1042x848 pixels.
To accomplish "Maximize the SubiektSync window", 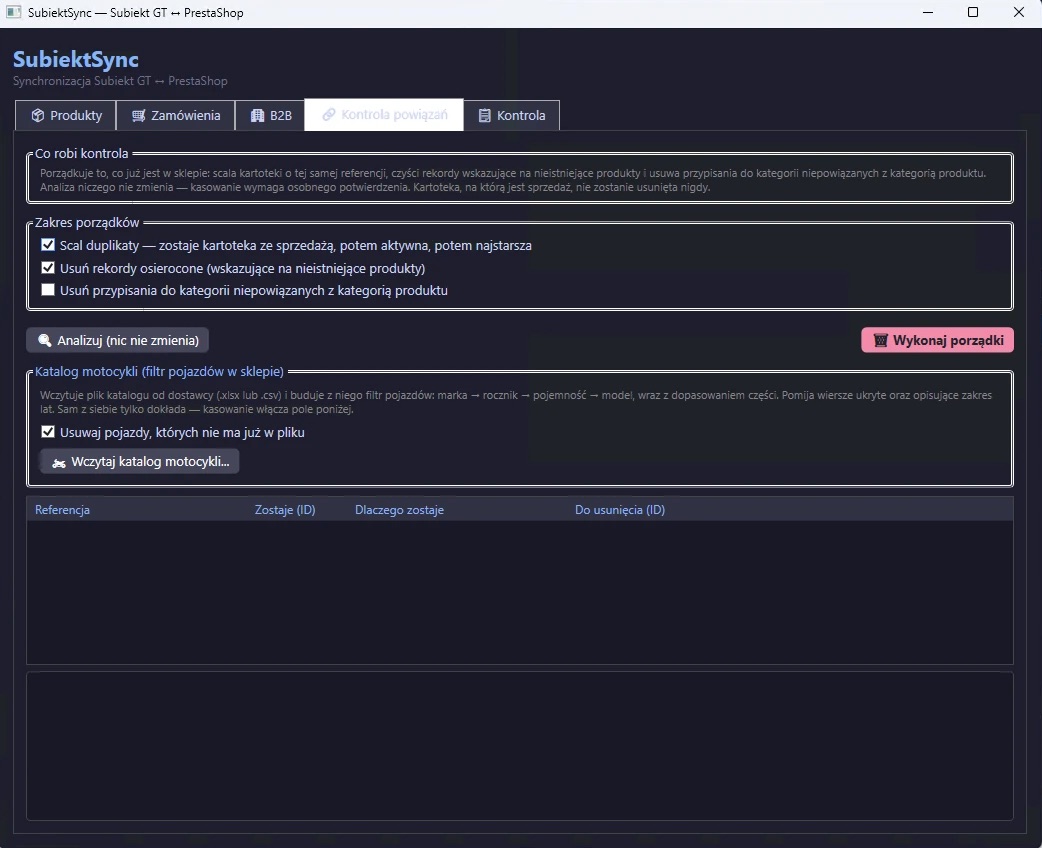I will point(973,13).
